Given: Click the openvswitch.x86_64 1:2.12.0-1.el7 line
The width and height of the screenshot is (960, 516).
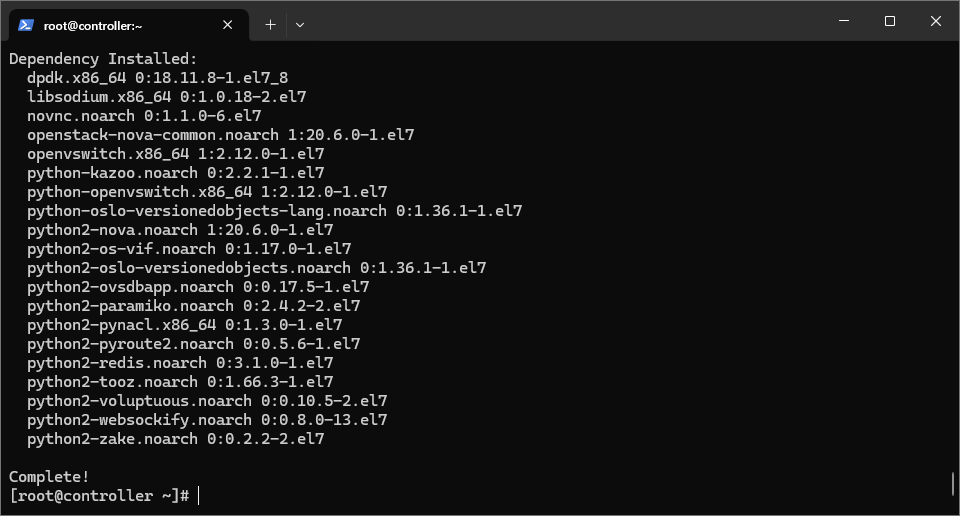Looking at the screenshot, I should [x=176, y=154].
